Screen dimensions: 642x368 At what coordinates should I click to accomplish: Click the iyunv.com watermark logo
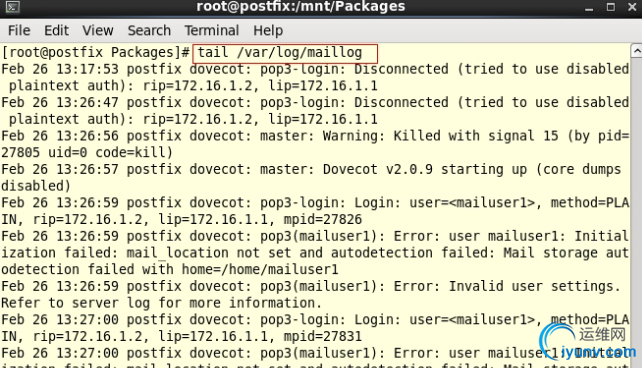coord(588,343)
